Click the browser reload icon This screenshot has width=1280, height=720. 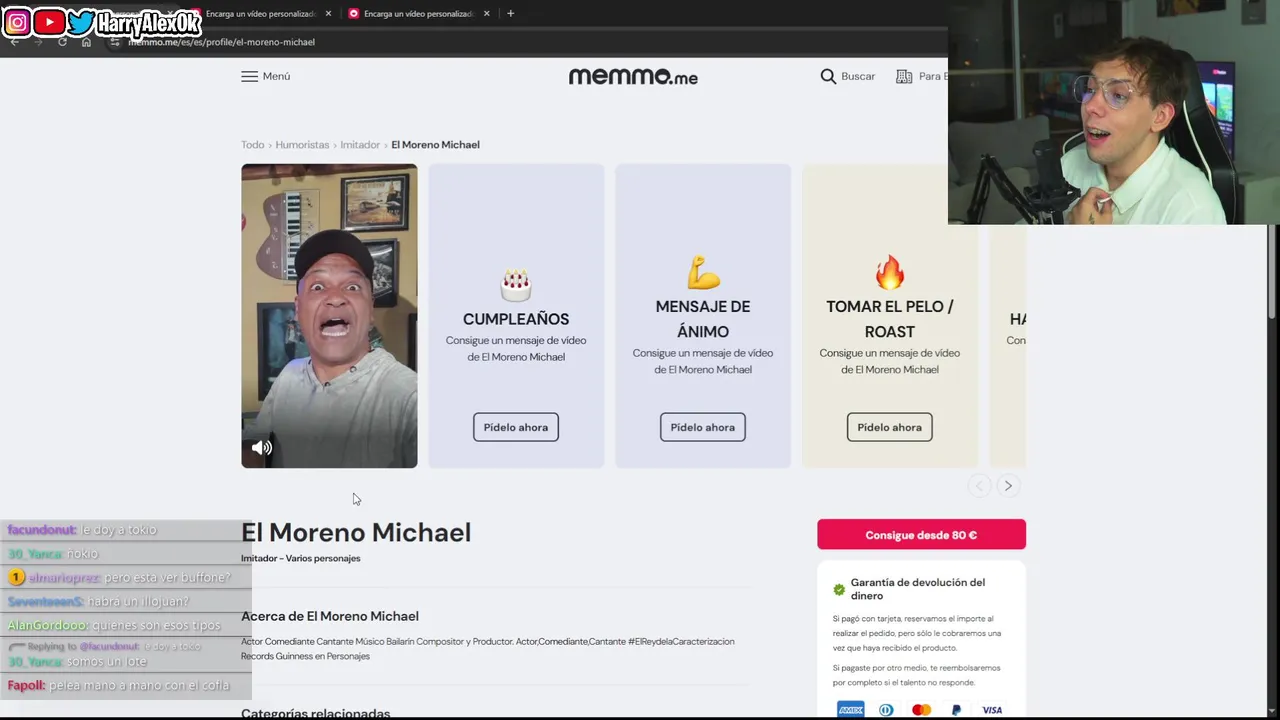coord(62,42)
